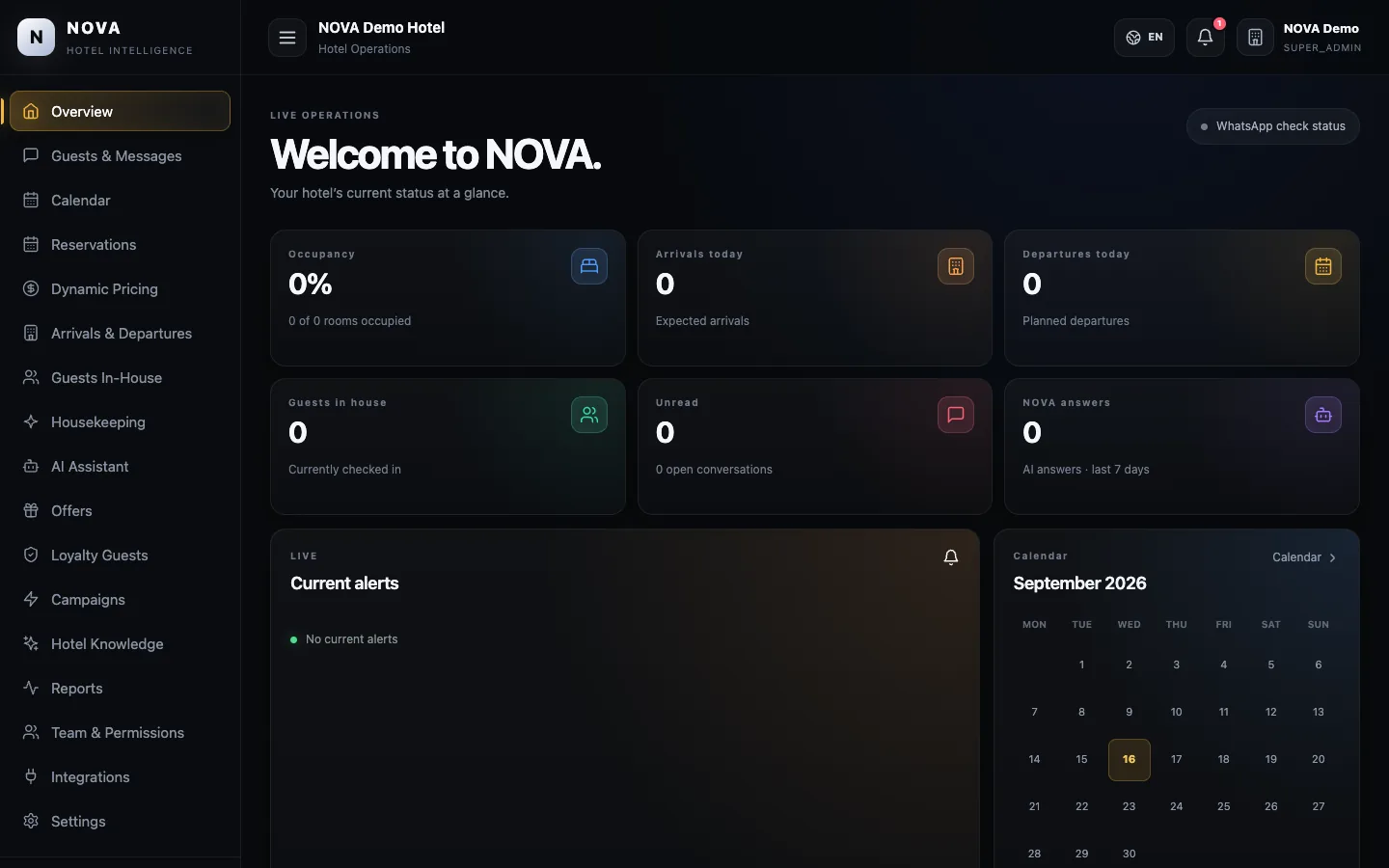Click the Departures today calendar icon

(x=1323, y=266)
